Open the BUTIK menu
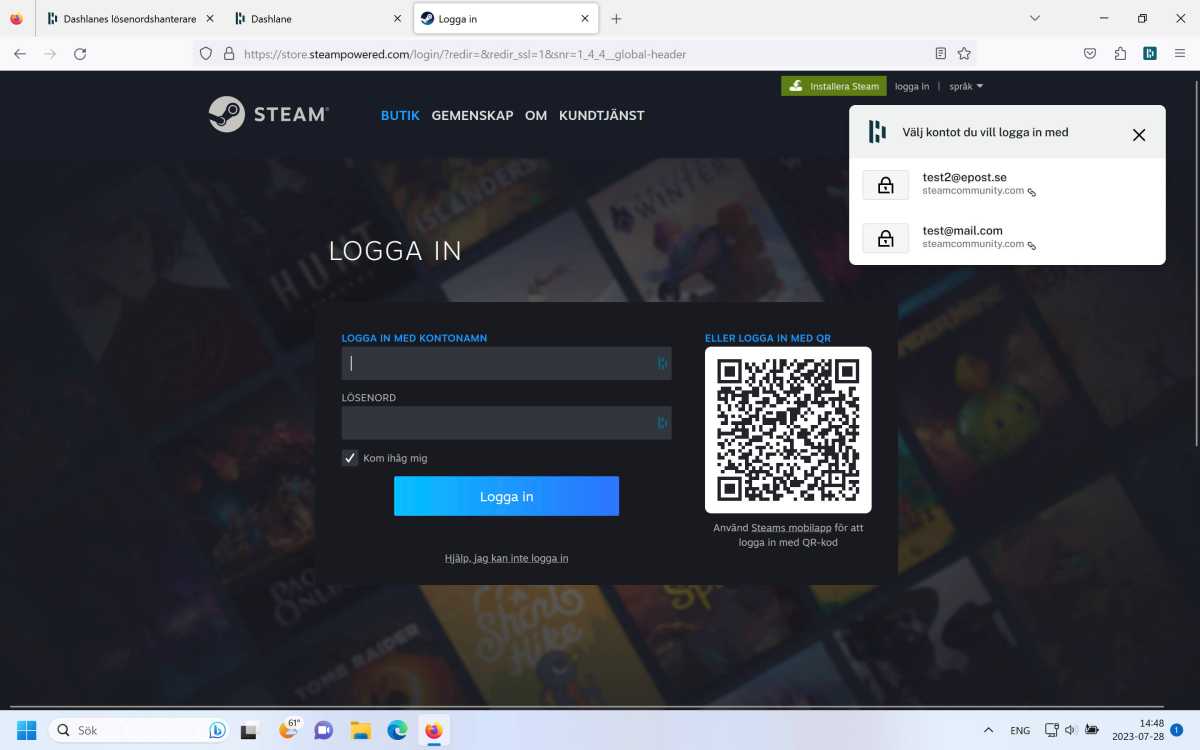 [x=400, y=115]
